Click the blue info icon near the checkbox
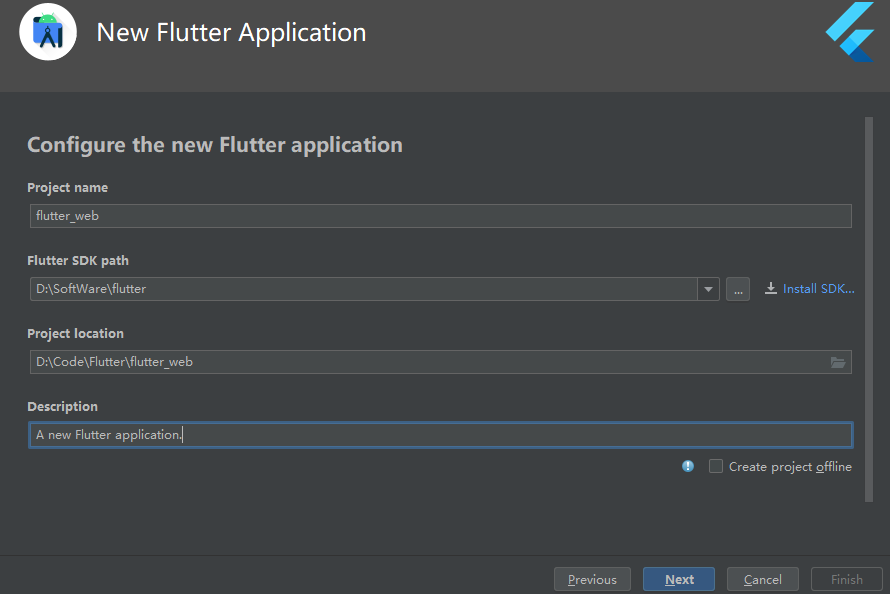This screenshot has height=594, width=890. click(x=687, y=466)
